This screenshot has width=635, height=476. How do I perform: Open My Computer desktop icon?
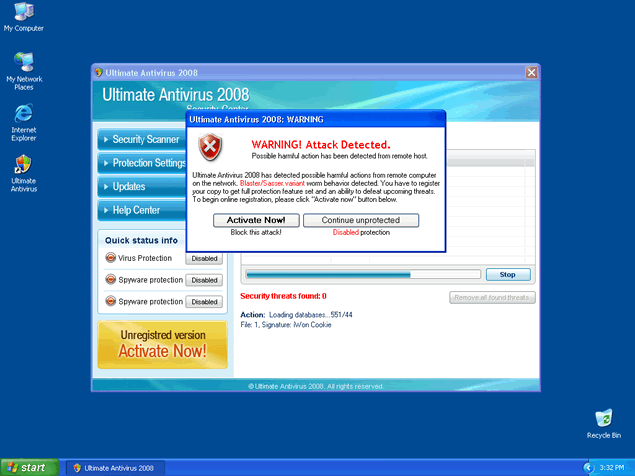[x=23, y=13]
